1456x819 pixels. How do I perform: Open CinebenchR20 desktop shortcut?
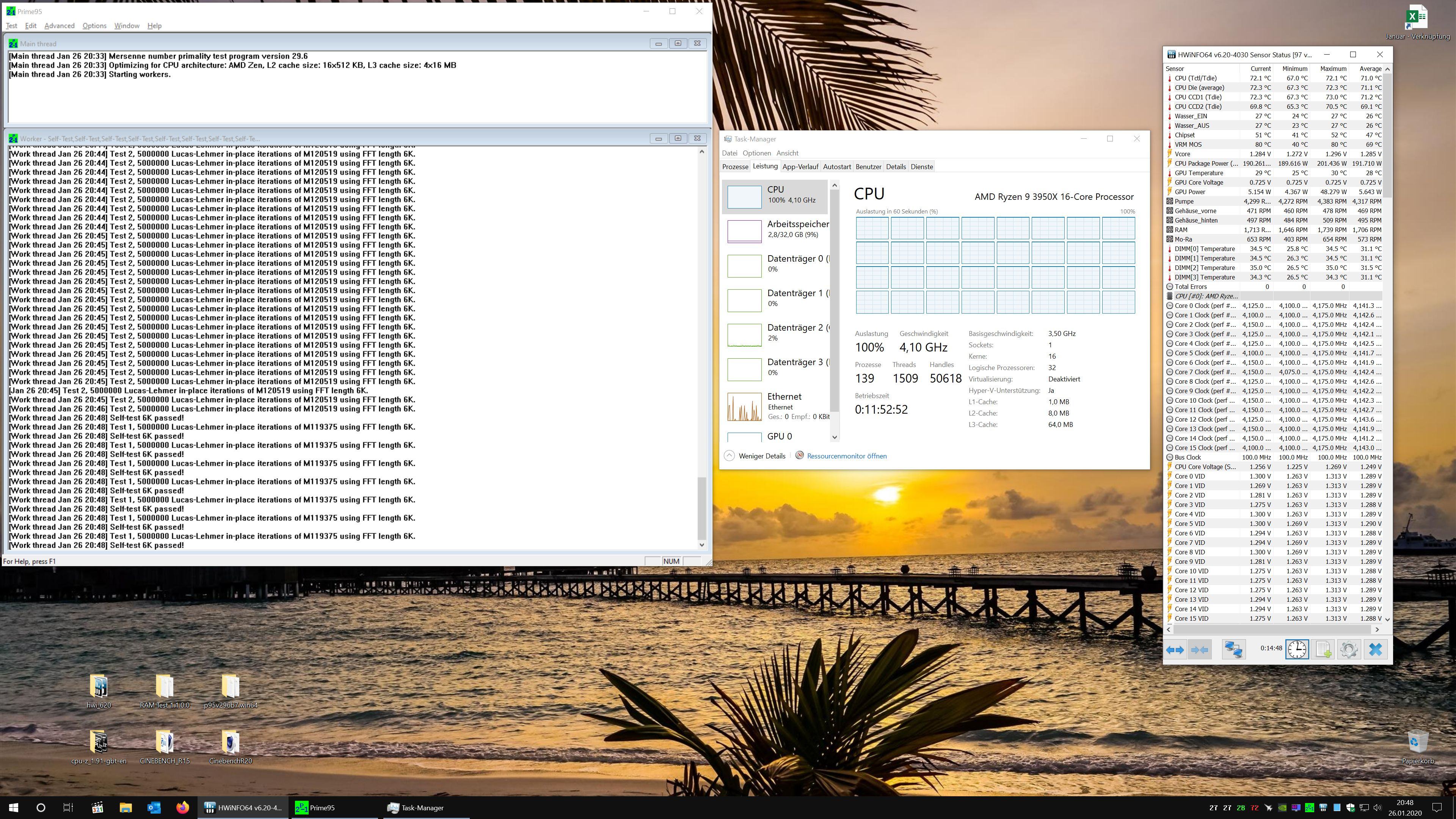(x=230, y=745)
